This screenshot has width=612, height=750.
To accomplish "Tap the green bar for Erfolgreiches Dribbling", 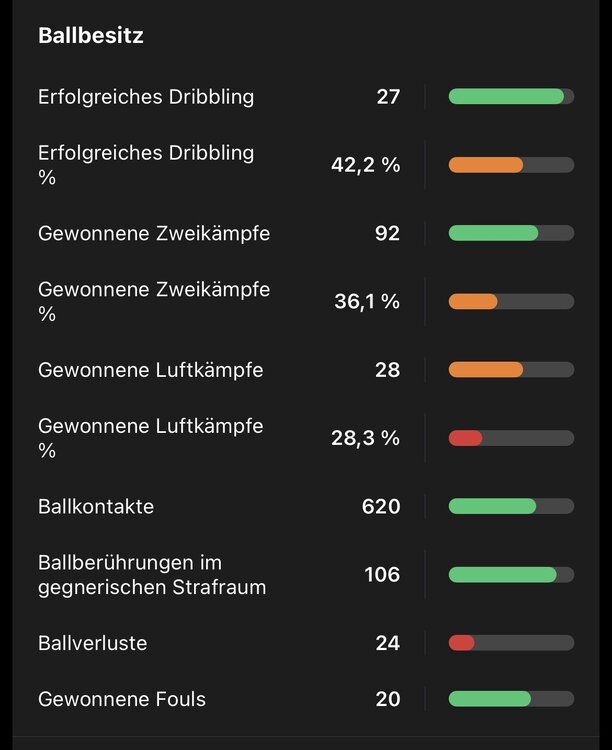I will (x=511, y=97).
